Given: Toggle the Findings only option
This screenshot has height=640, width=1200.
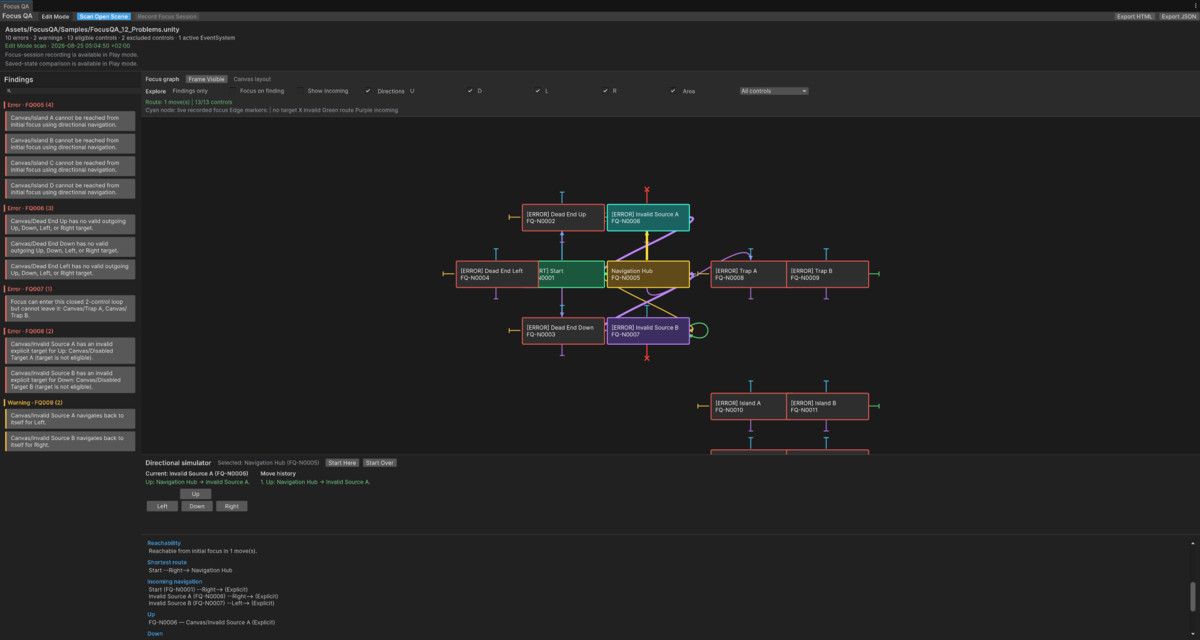Looking at the screenshot, I should (x=232, y=91).
